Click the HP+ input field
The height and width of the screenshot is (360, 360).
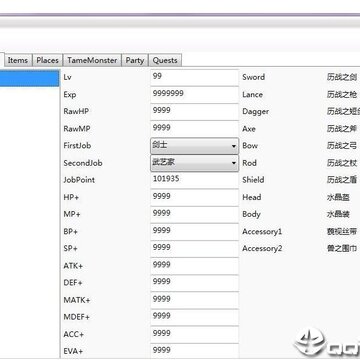point(195,197)
